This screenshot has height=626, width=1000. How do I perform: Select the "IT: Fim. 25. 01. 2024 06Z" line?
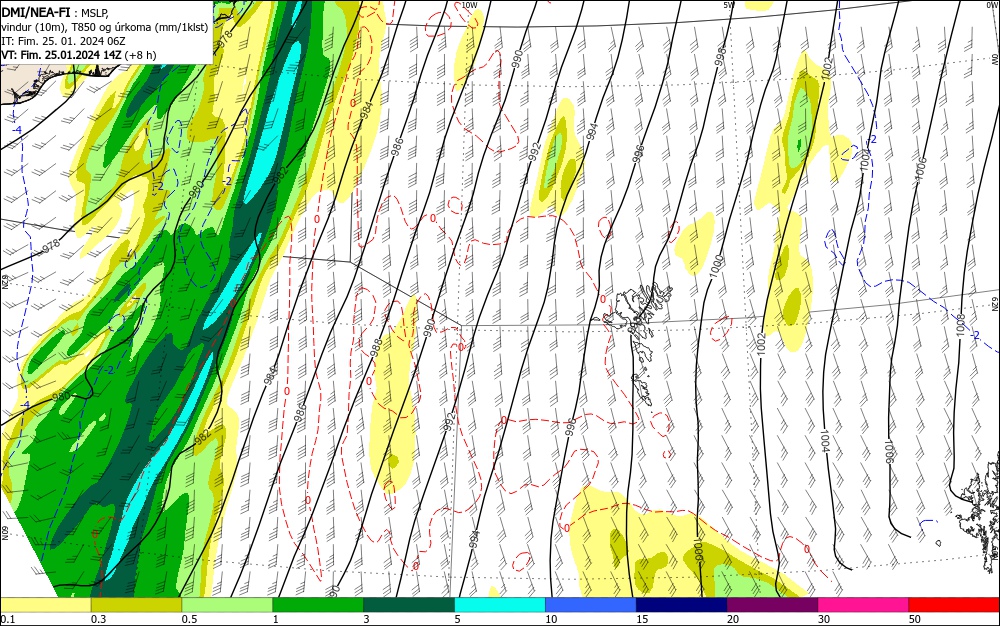pyautogui.click(x=63, y=41)
